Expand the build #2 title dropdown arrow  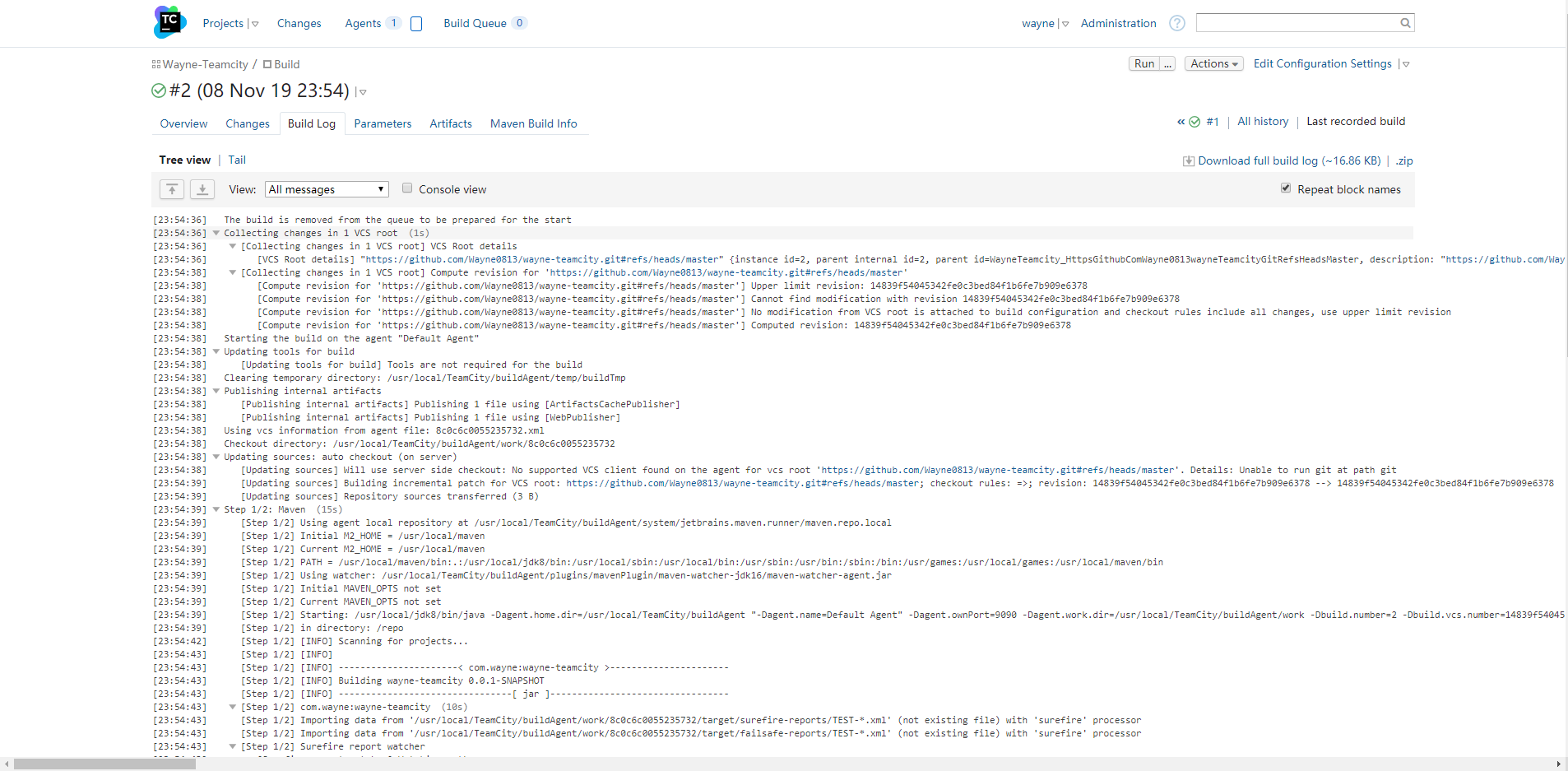point(363,92)
